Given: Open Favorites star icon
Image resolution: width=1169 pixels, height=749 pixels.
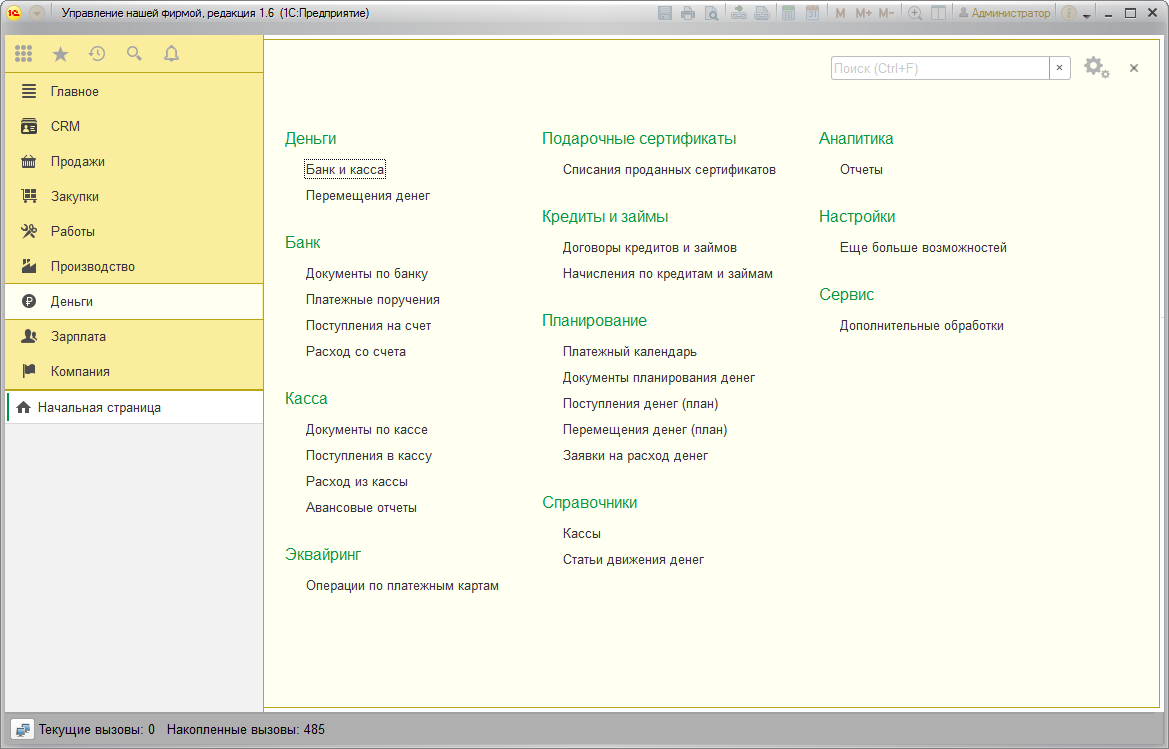Looking at the screenshot, I should click(x=60, y=54).
